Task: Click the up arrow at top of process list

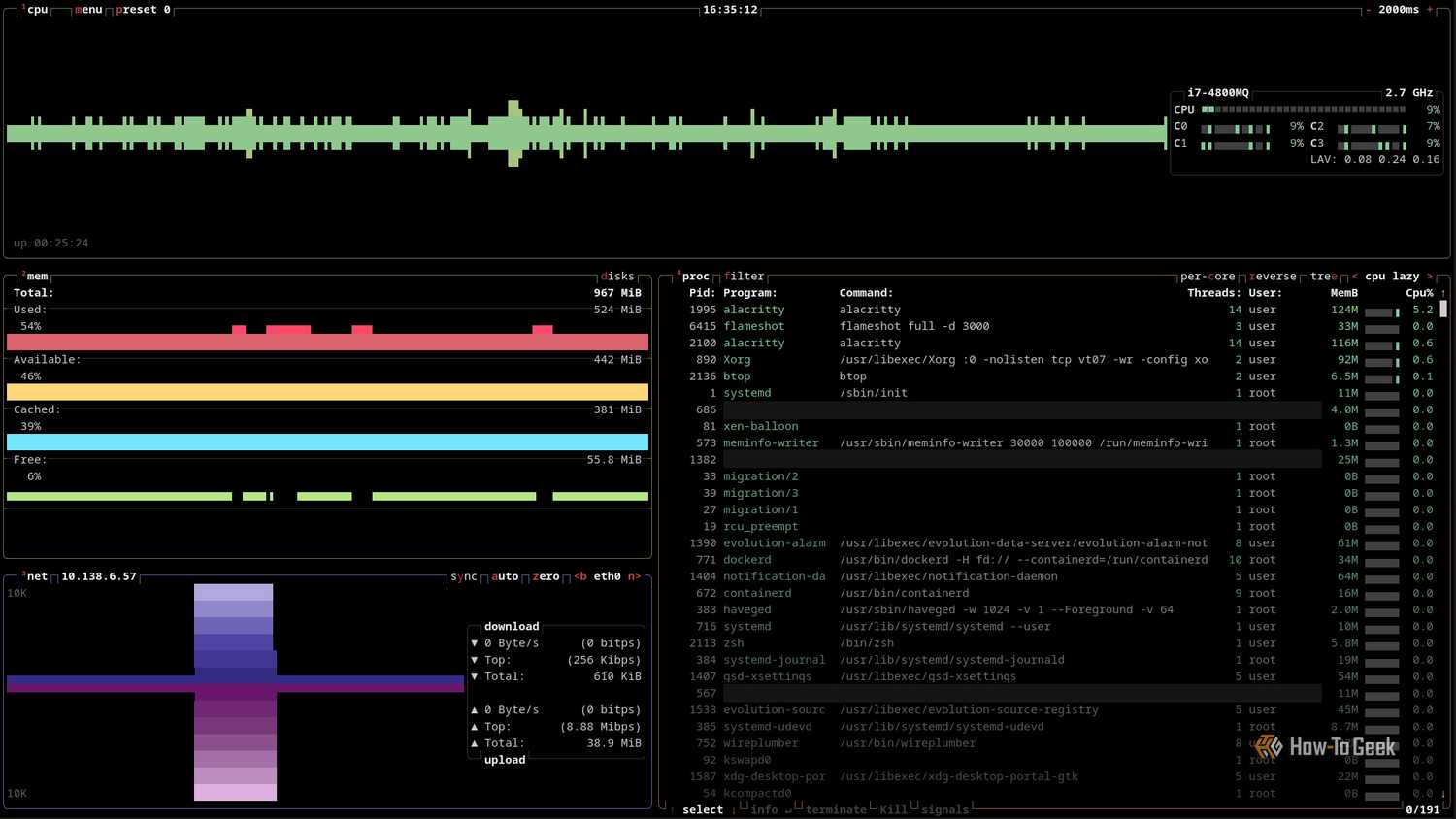Action: pyautogui.click(x=1443, y=293)
